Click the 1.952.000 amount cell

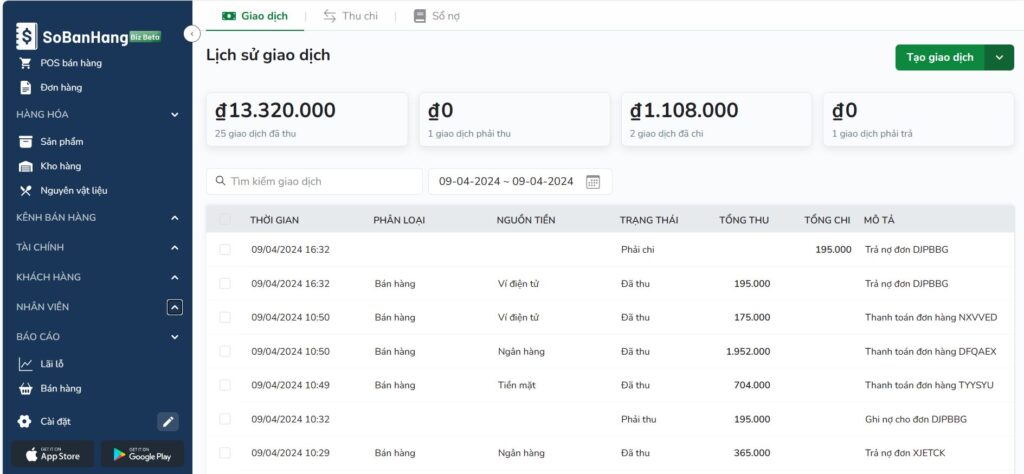click(x=748, y=351)
